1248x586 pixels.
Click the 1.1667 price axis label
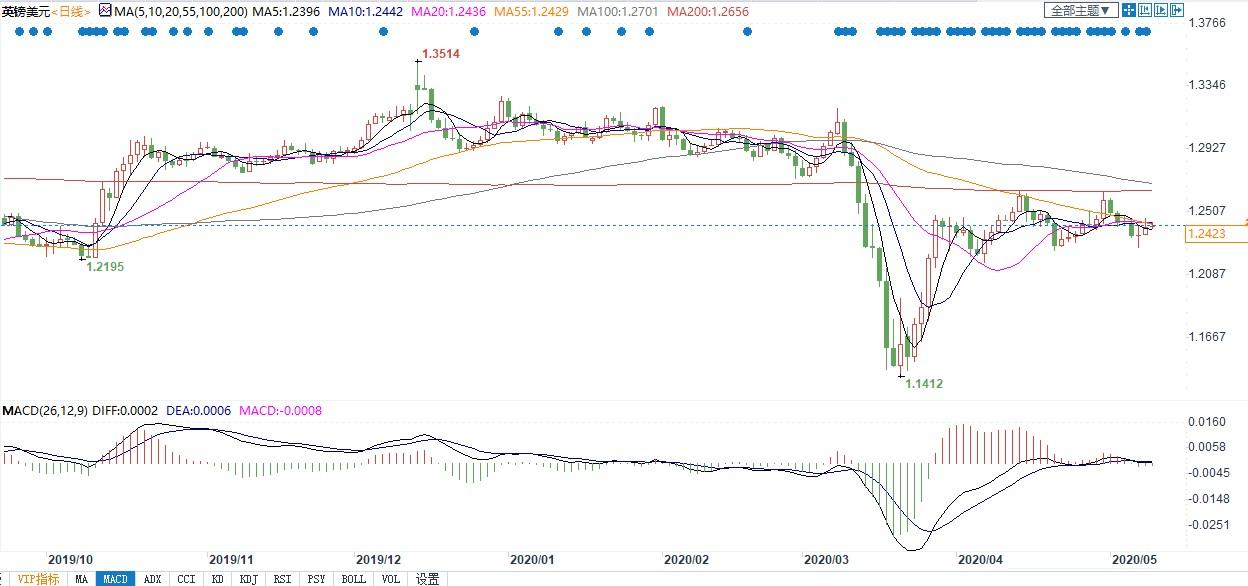click(1206, 337)
